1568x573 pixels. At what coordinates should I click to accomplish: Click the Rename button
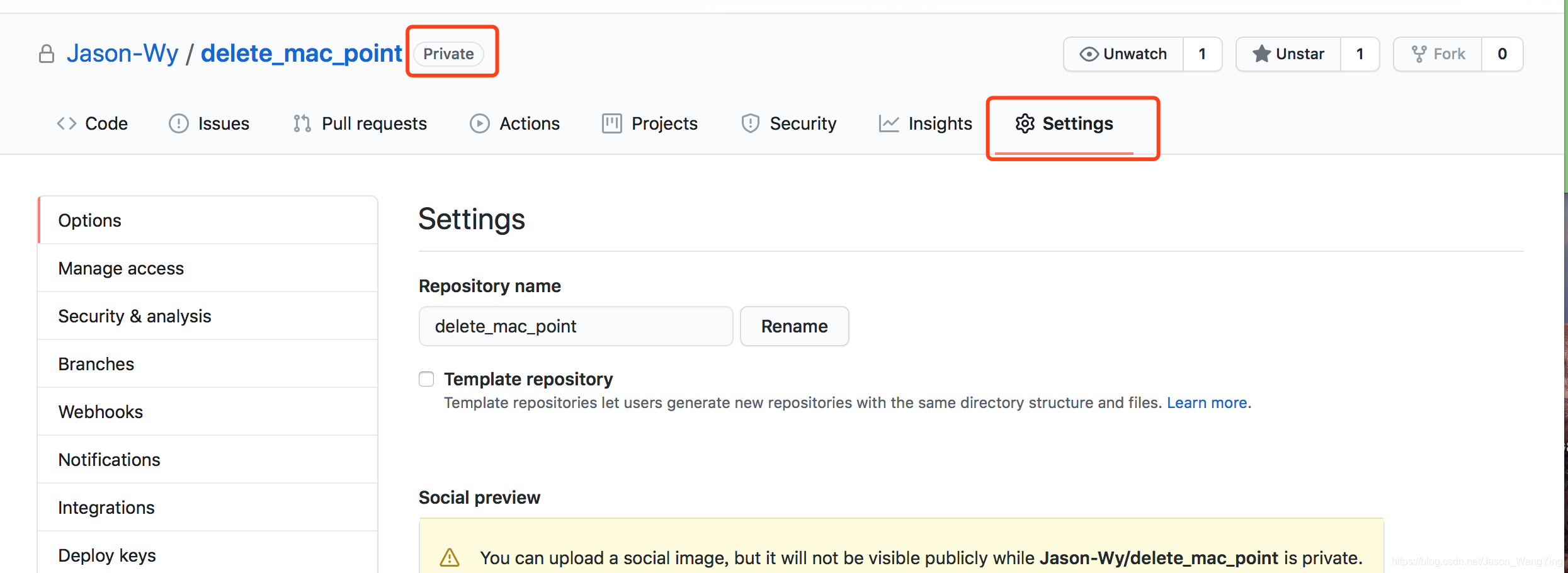tap(795, 326)
